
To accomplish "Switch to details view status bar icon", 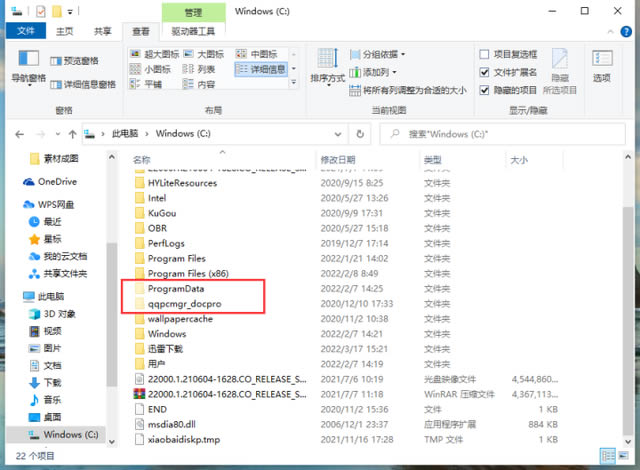I will click(x=607, y=456).
